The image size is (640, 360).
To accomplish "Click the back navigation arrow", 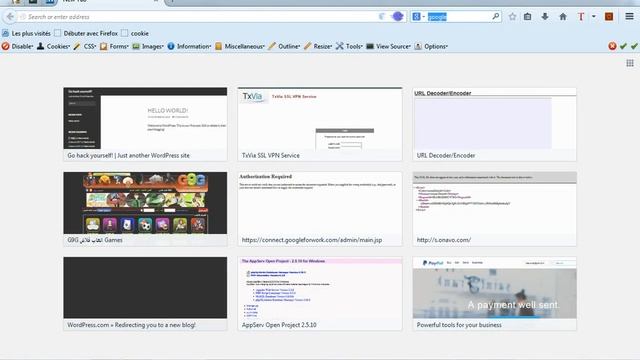I will tap(10, 17).
